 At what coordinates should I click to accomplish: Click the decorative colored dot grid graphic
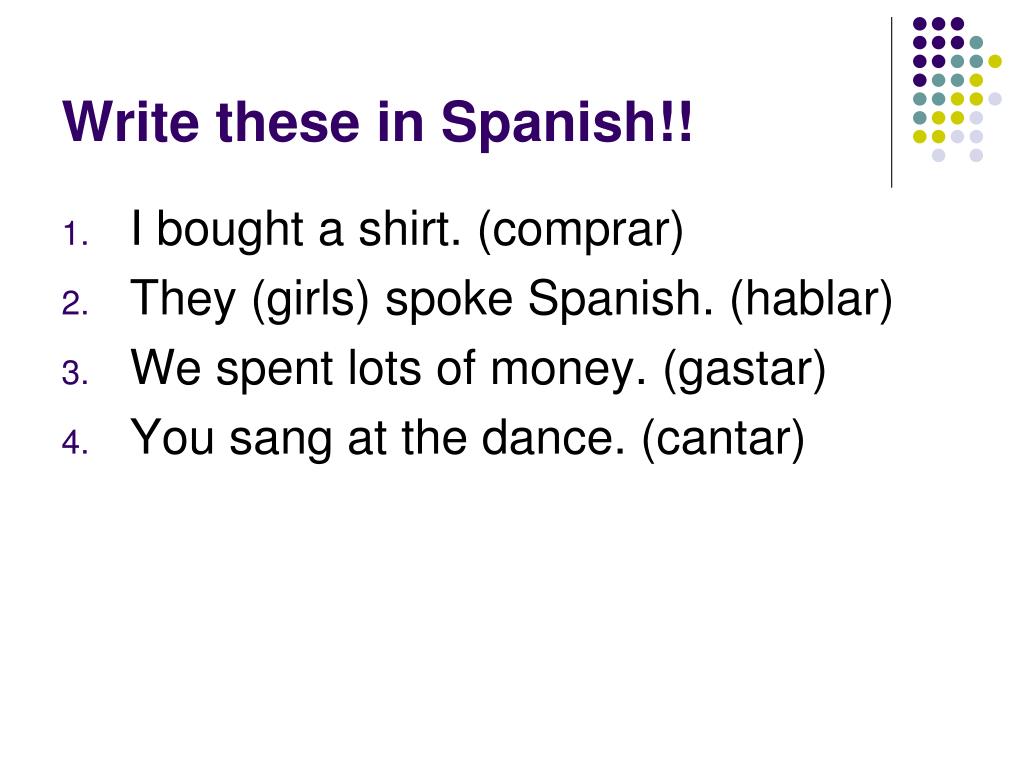point(957,89)
